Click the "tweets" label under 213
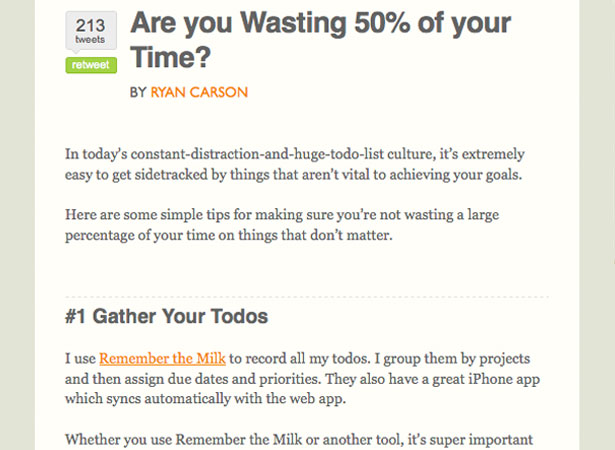Viewport: 615px width, 450px height. 90,40
